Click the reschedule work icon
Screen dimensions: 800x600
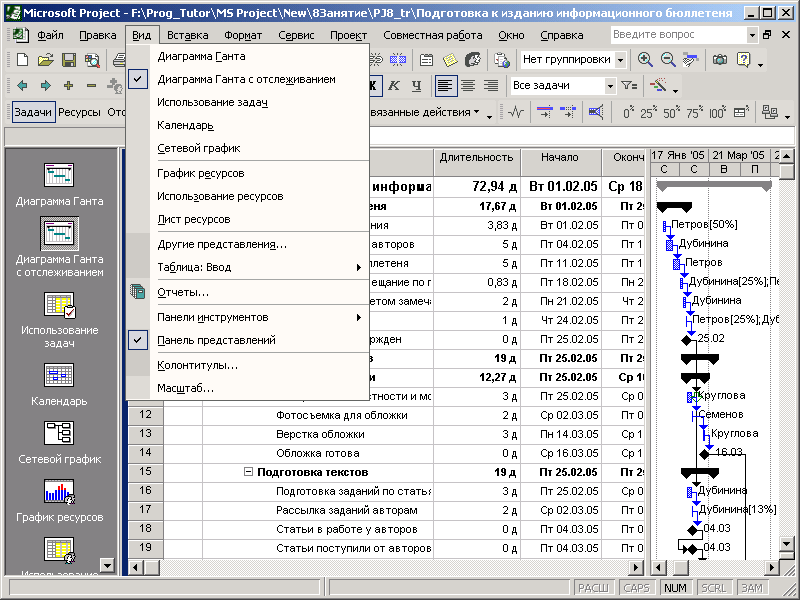coord(568,112)
